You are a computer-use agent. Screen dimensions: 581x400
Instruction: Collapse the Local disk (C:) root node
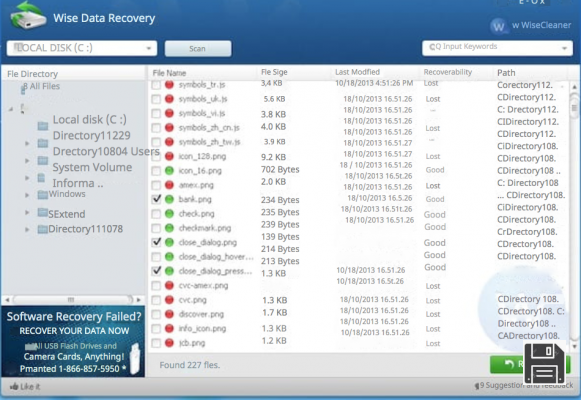pyautogui.click(x=11, y=109)
